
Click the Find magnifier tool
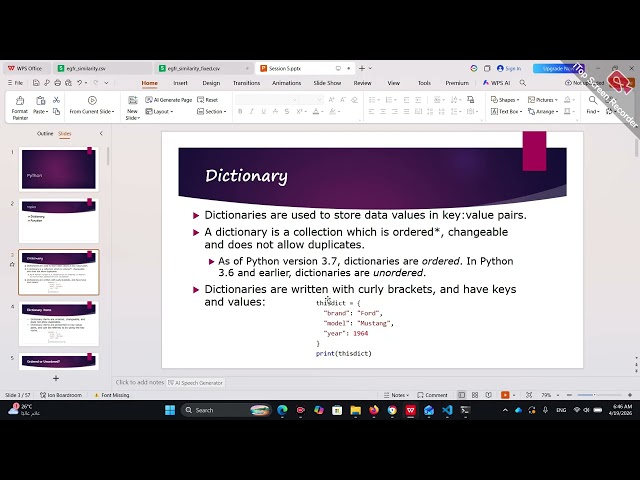coord(593,100)
